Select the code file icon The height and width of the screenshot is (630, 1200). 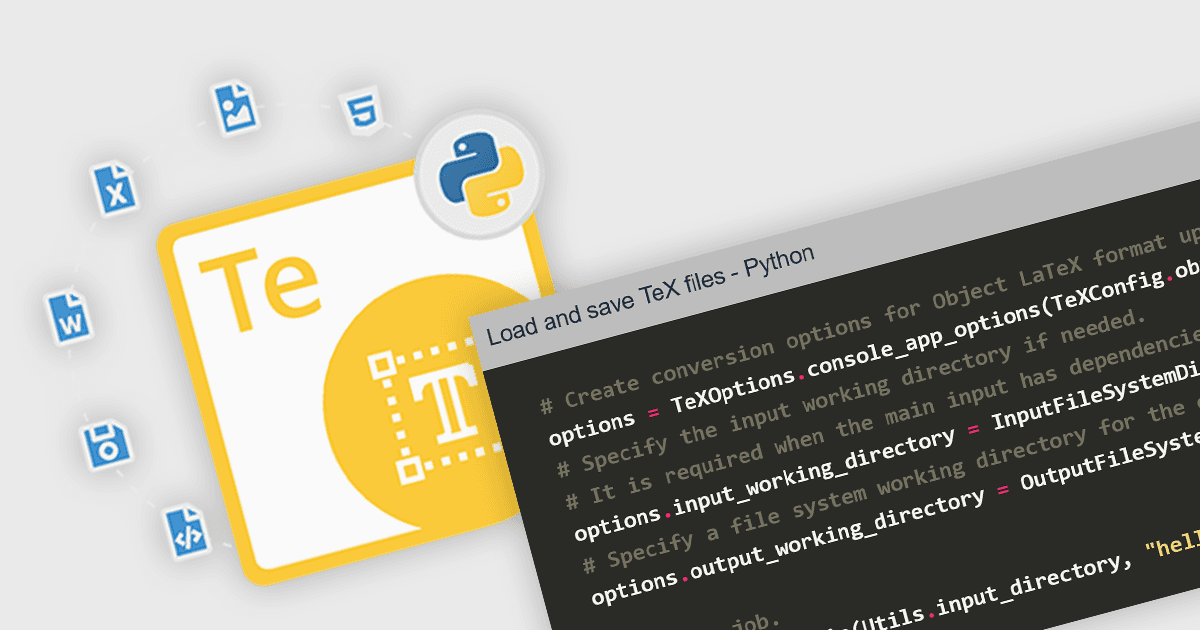pos(187,531)
